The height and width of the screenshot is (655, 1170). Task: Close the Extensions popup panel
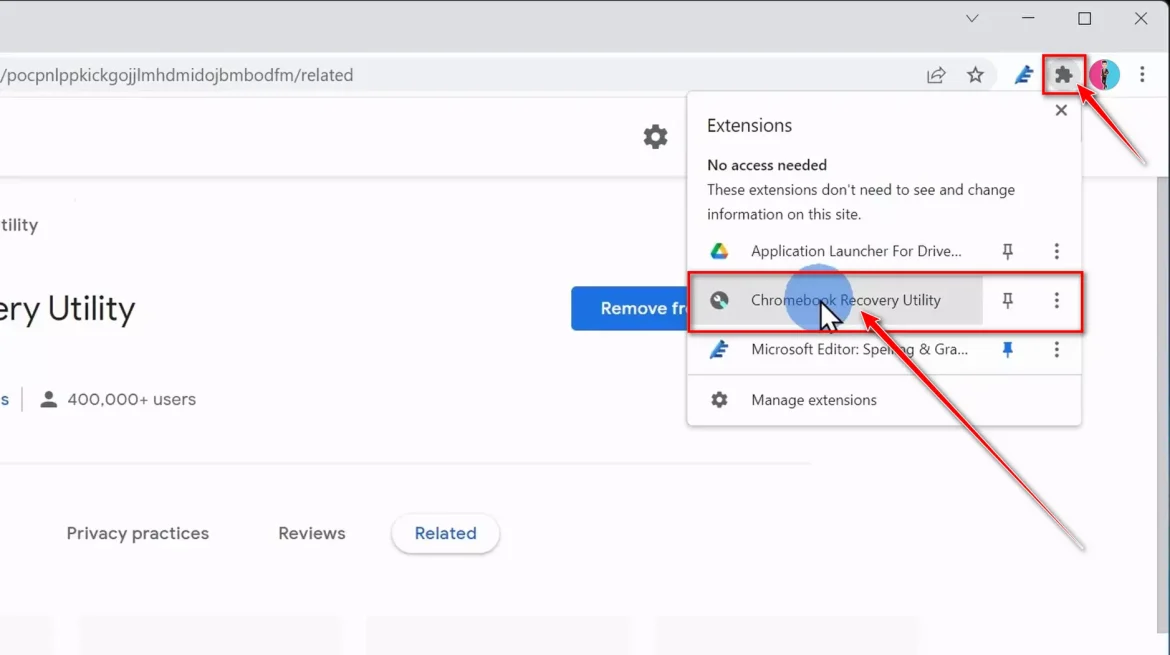coord(1061,110)
